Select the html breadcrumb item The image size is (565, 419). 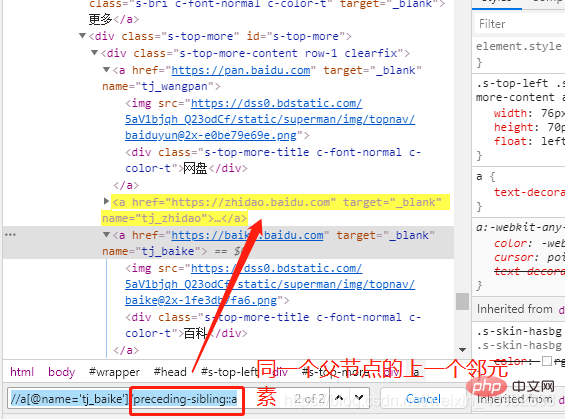coord(22,372)
